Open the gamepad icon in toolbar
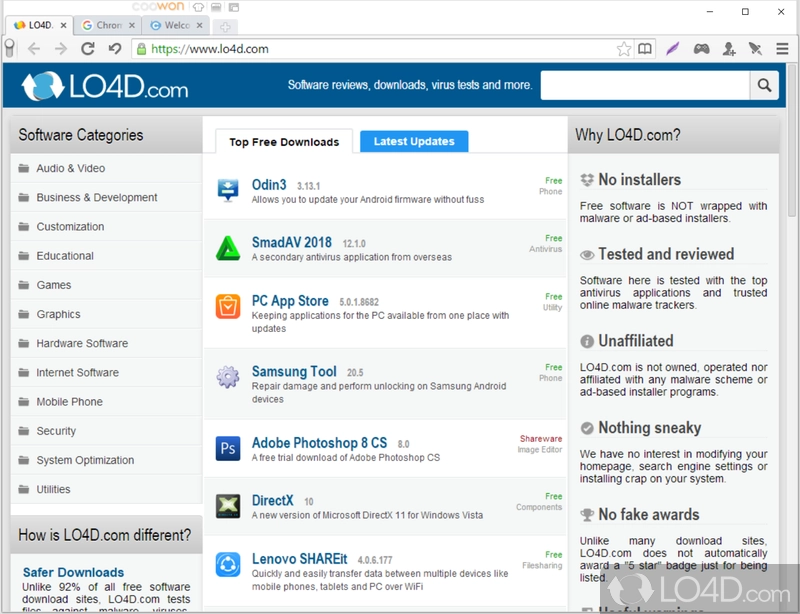This screenshot has width=800, height=614. [702, 49]
